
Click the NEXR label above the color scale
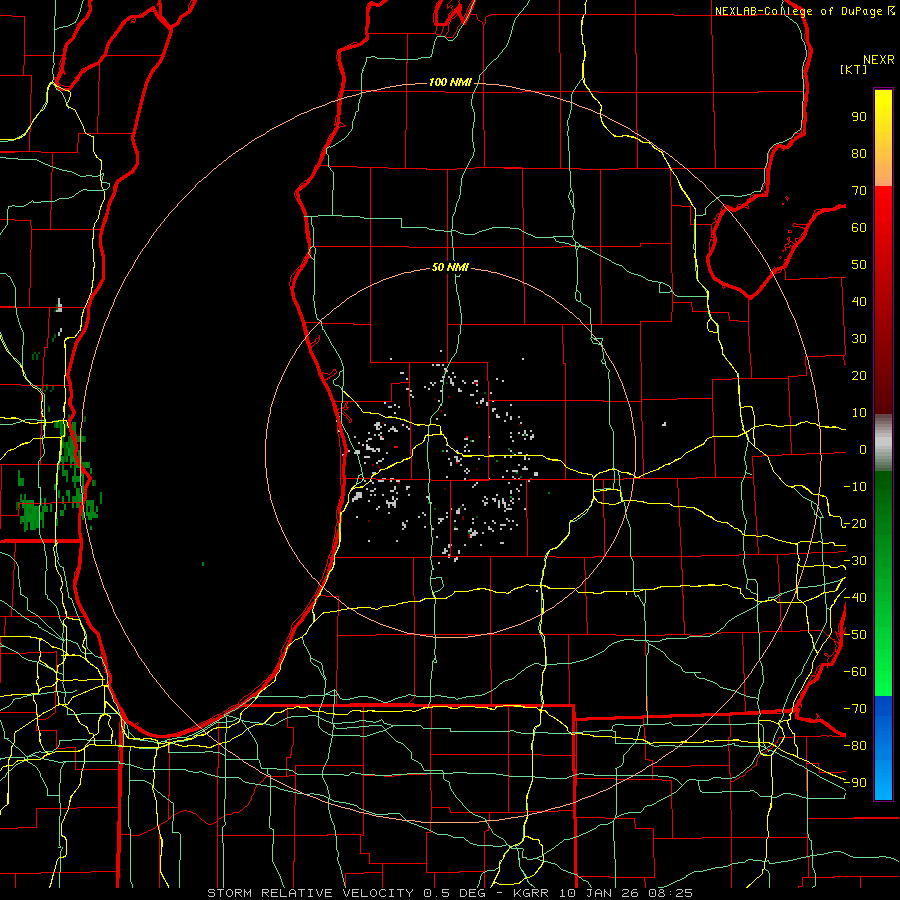coord(879,60)
